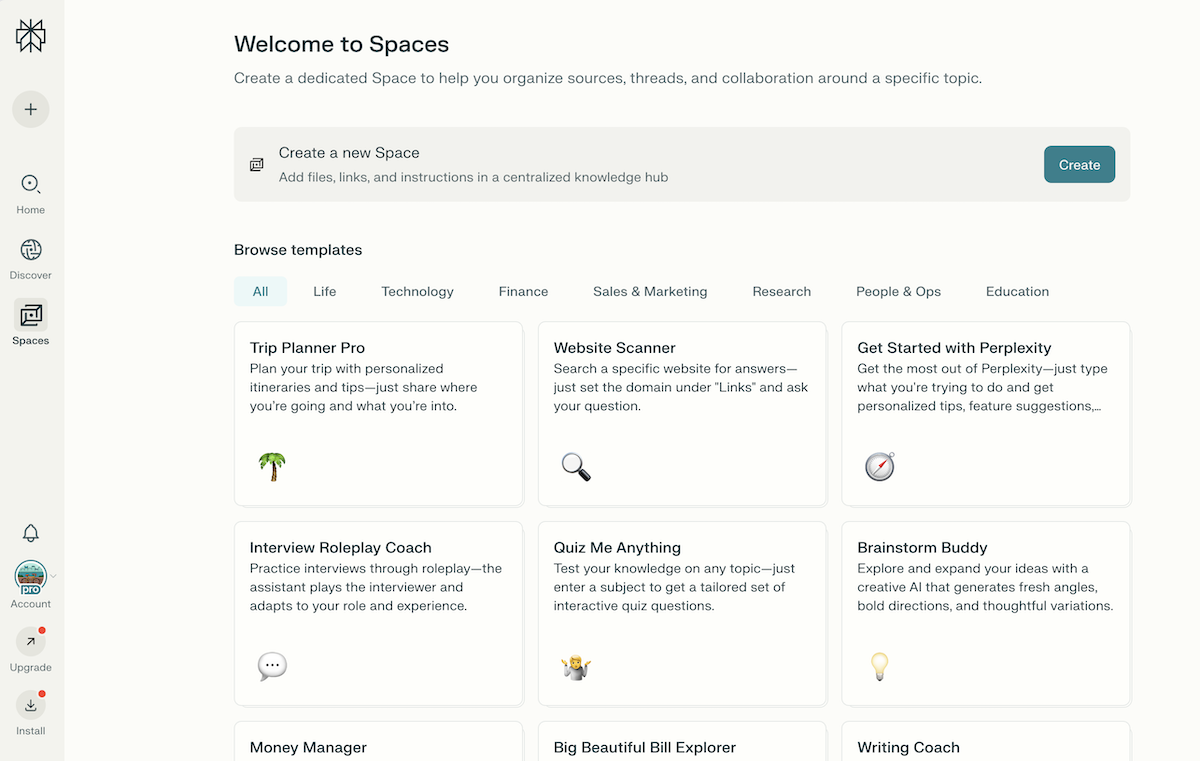Screen dimensions: 1200x761
Task: Open the Education templates tab
Action: (1017, 292)
